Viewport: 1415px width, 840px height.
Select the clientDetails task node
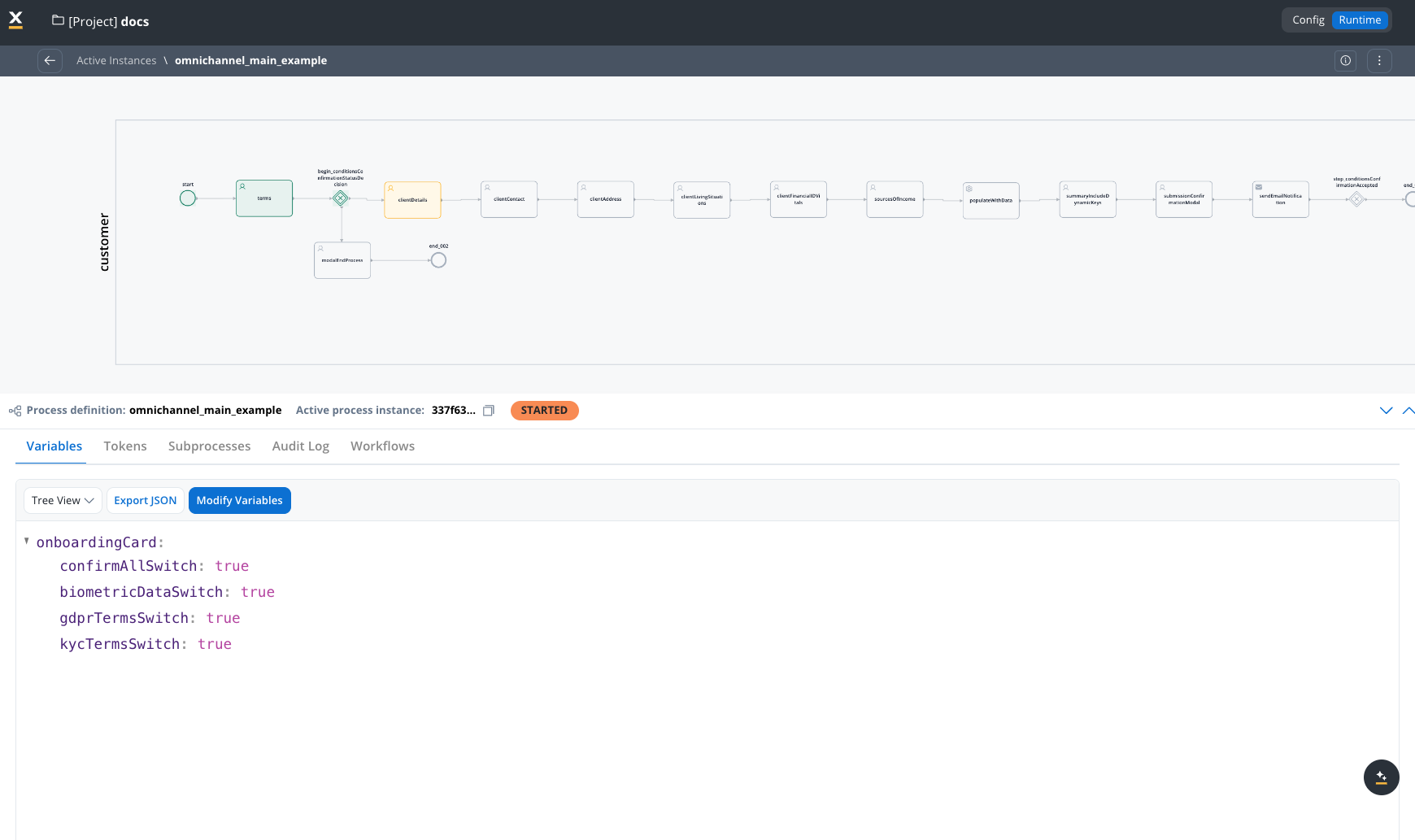click(412, 200)
